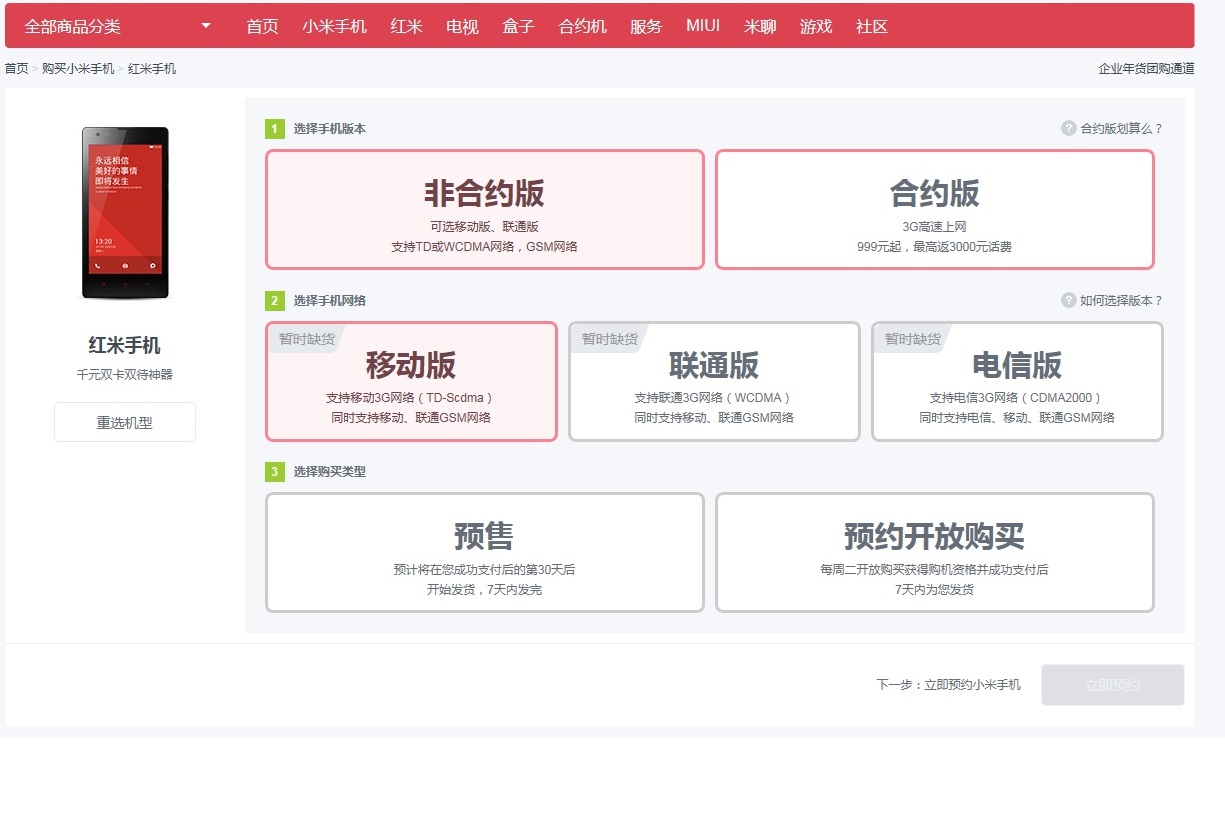Click the 选择手机版本 step heading
Screen dimensions: 1225x832
pos(330,129)
